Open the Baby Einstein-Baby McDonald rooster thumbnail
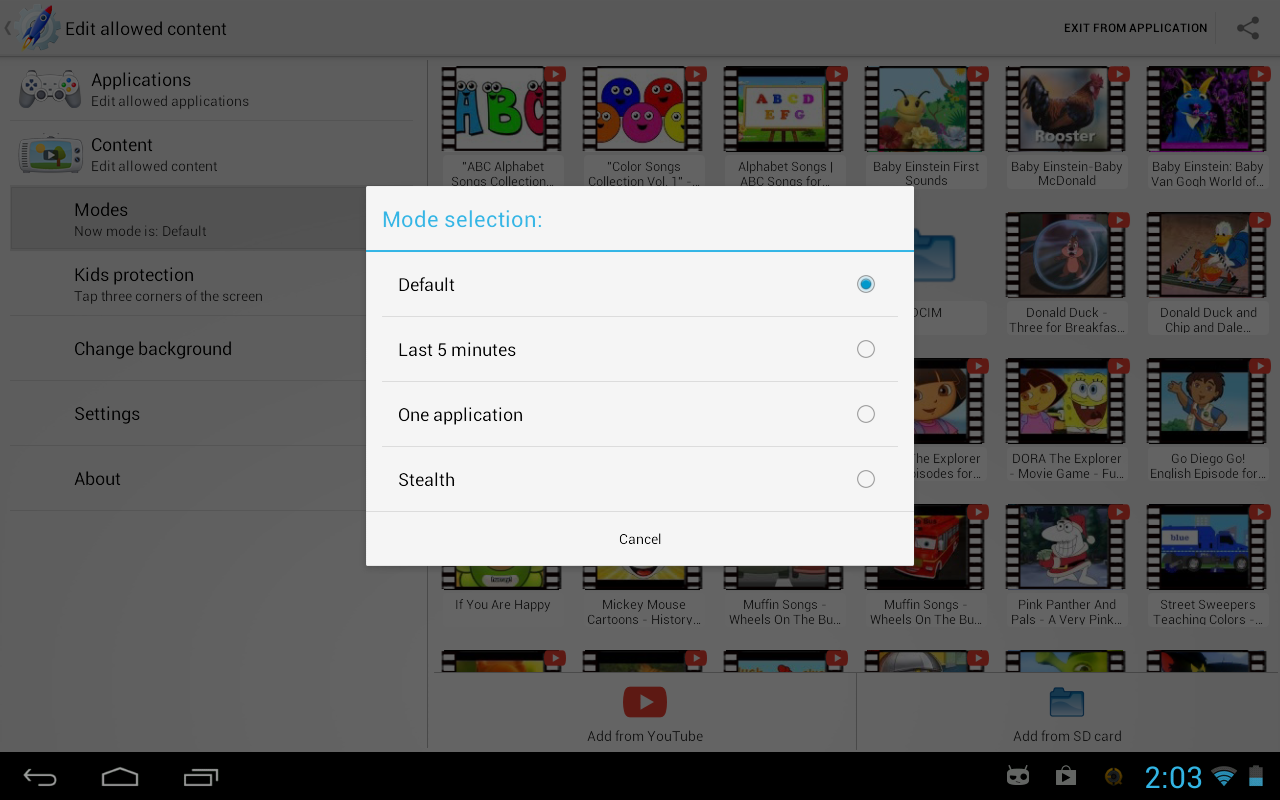Image resolution: width=1280 pixels, height=800 pixels. (1066, 110)
